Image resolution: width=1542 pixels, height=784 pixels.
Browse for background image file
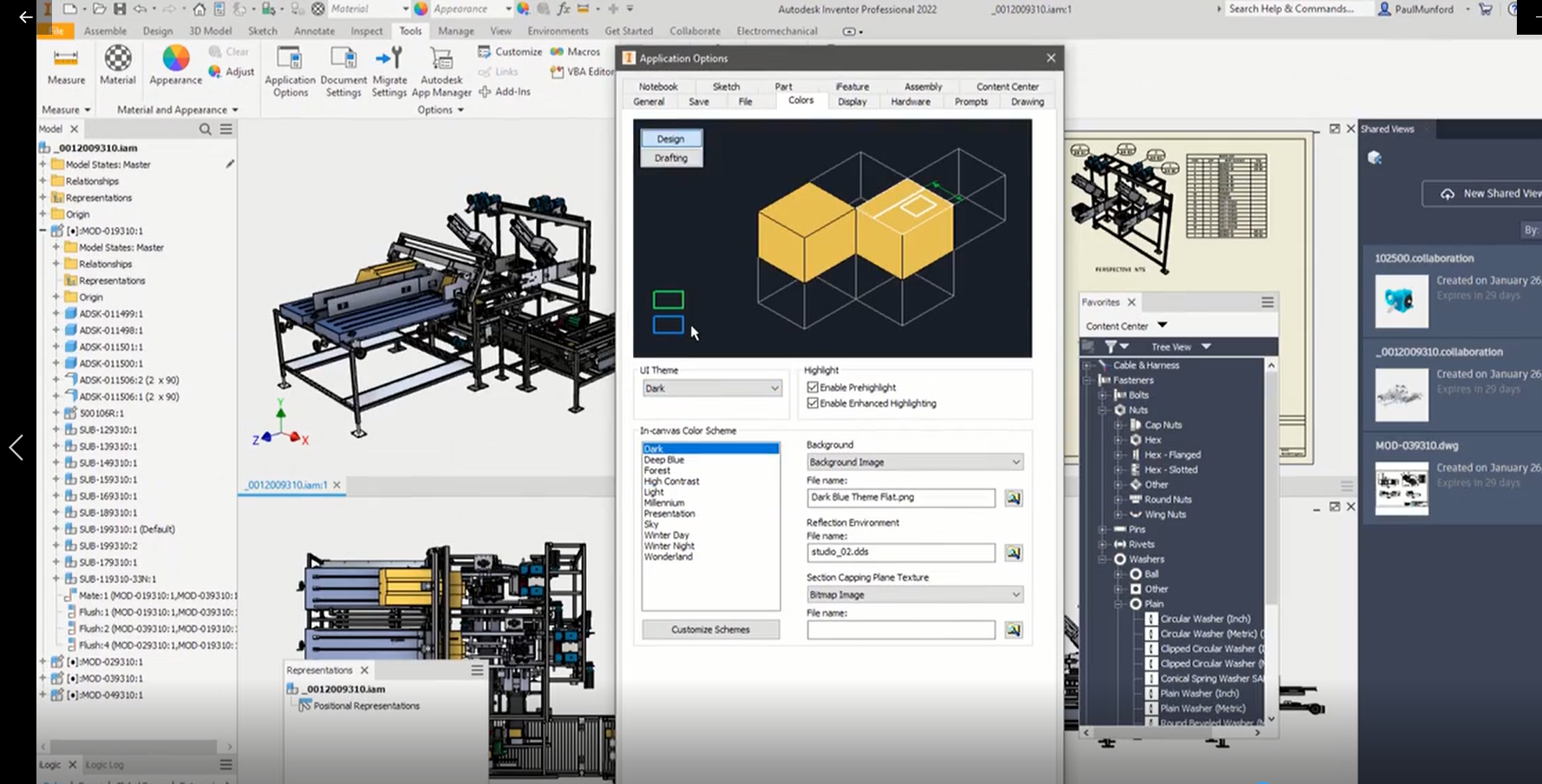pos(1013,498)
